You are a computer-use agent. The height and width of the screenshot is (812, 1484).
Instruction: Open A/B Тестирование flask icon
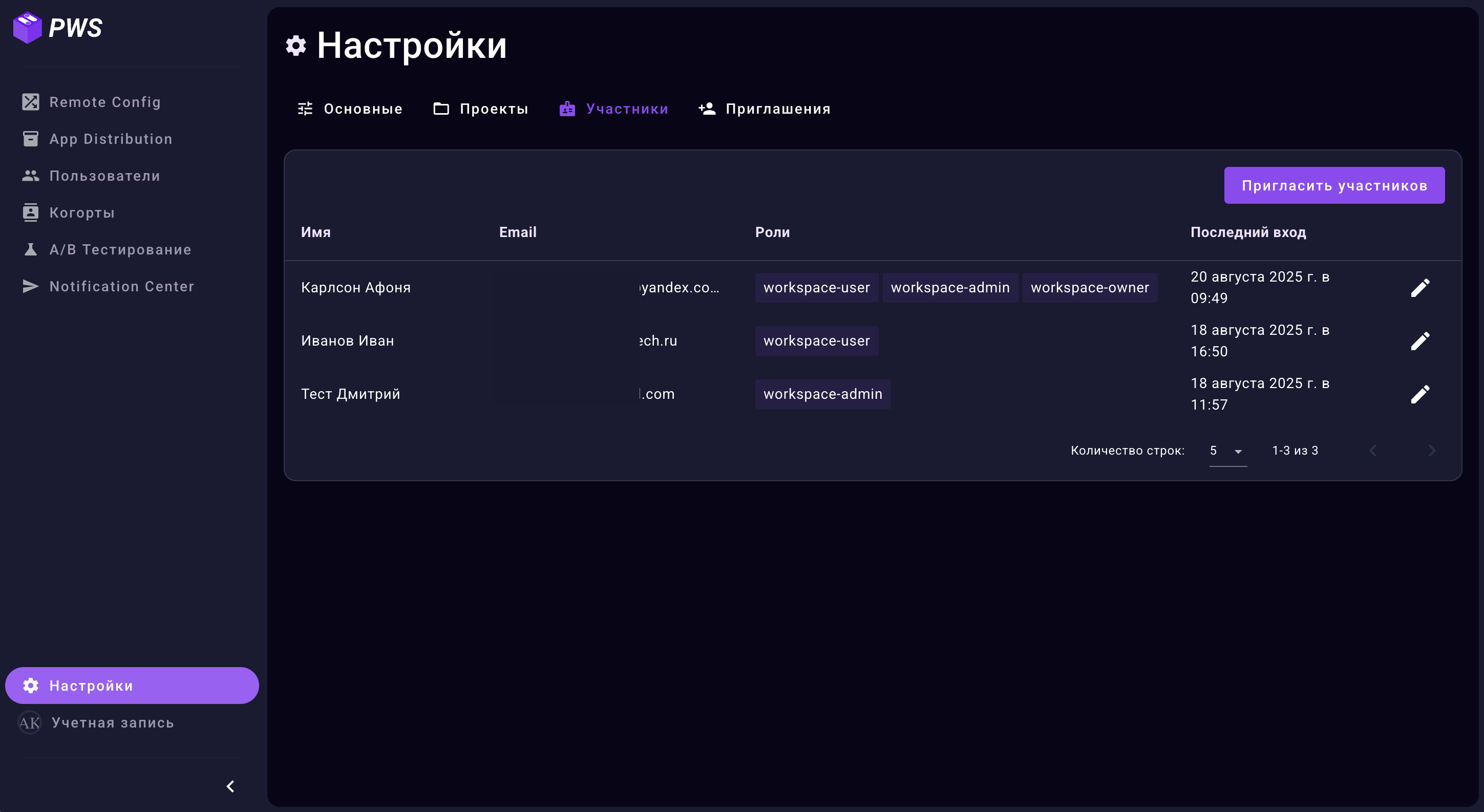point(31,249)
